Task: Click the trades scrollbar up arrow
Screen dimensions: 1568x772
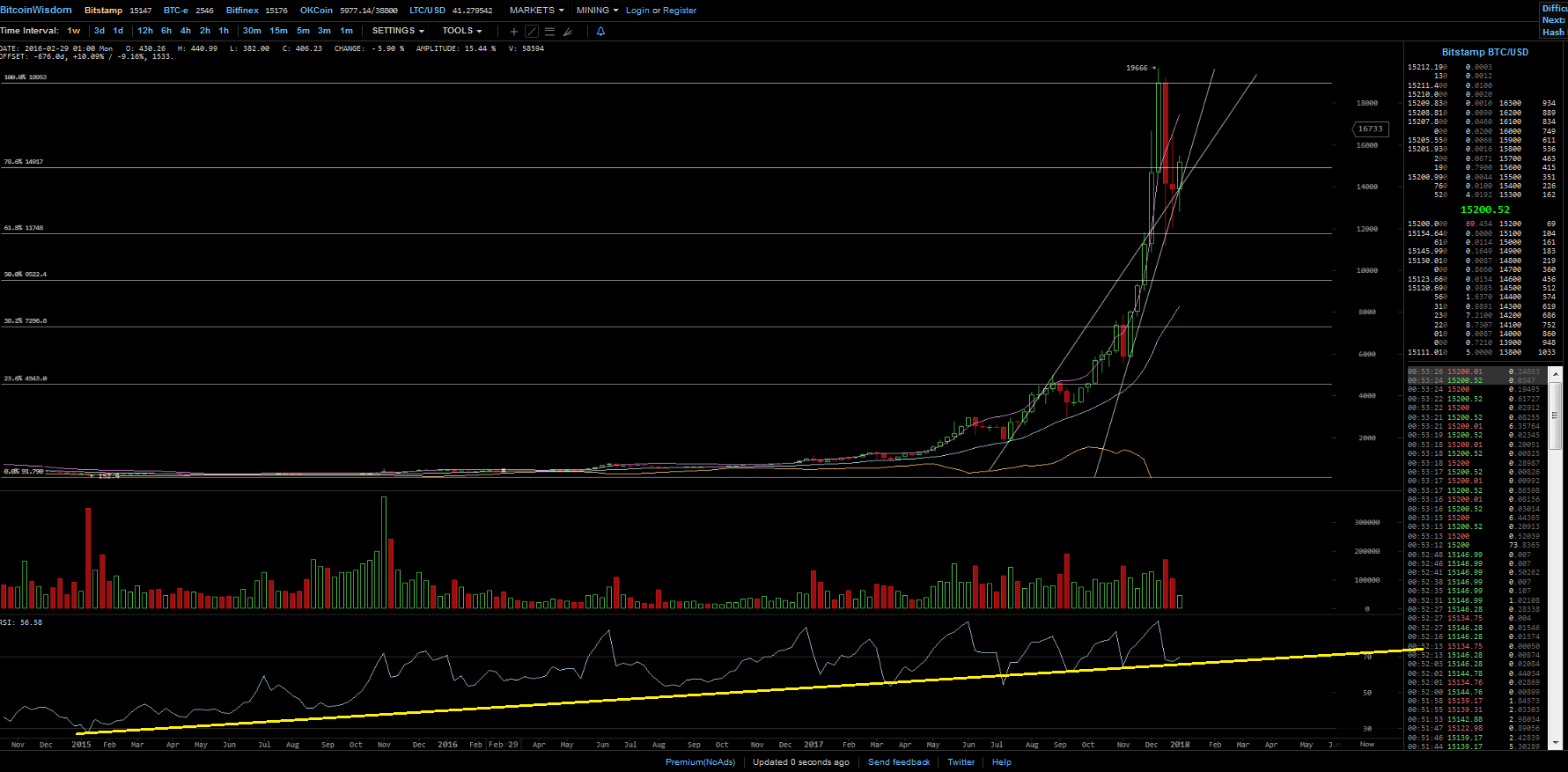Action: coord(1556,373)
